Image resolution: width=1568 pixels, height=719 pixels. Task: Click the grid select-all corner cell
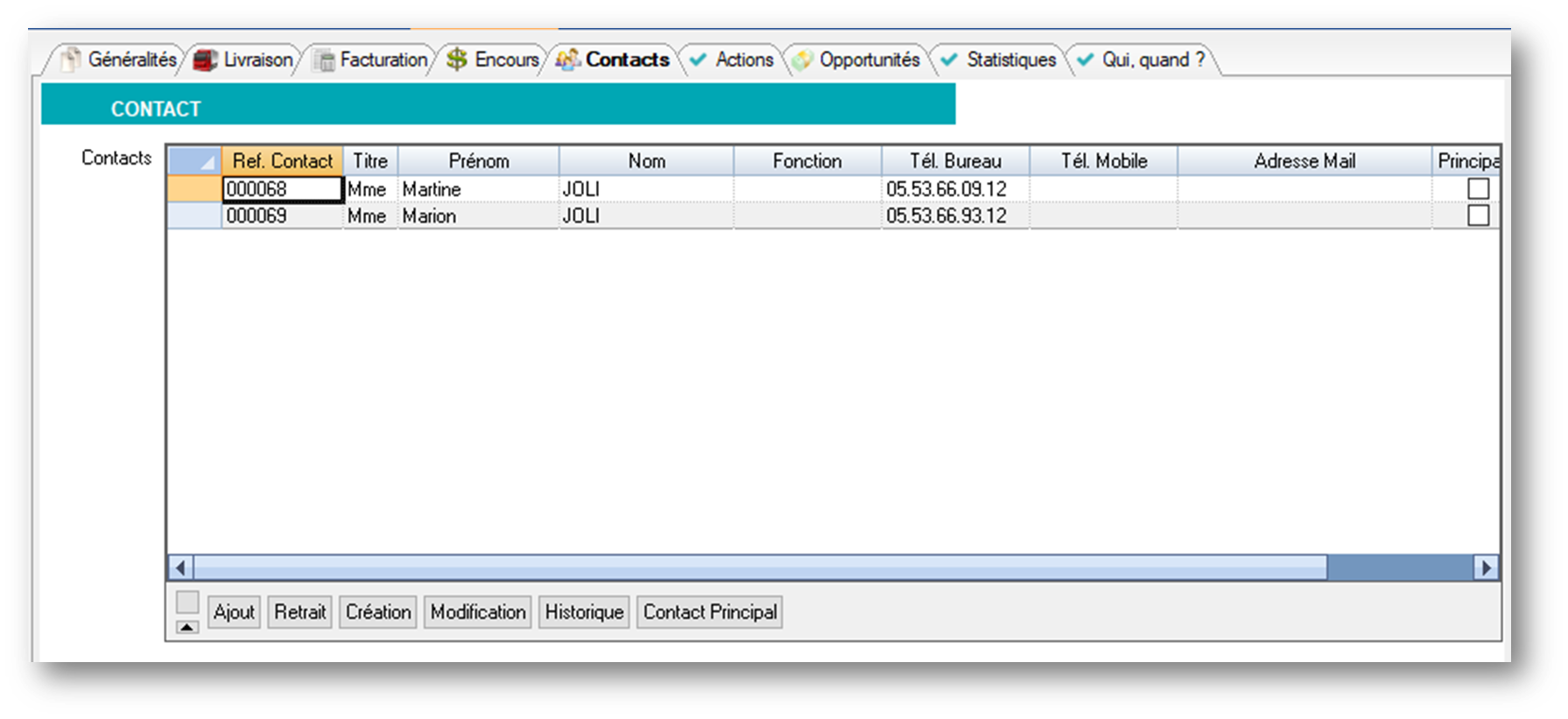tap(194, 161)
